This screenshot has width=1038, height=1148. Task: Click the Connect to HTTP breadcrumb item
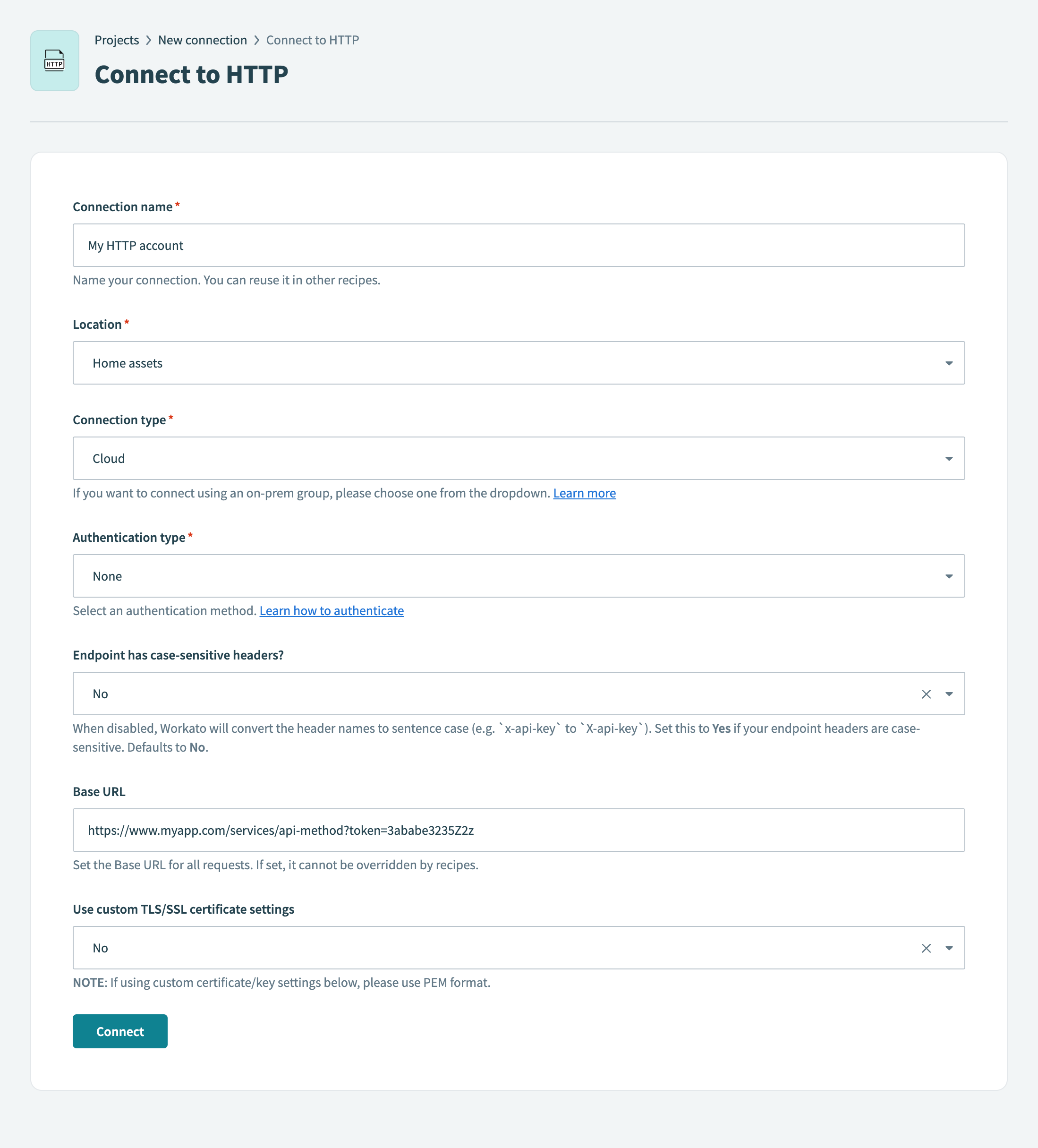point(313,40)
